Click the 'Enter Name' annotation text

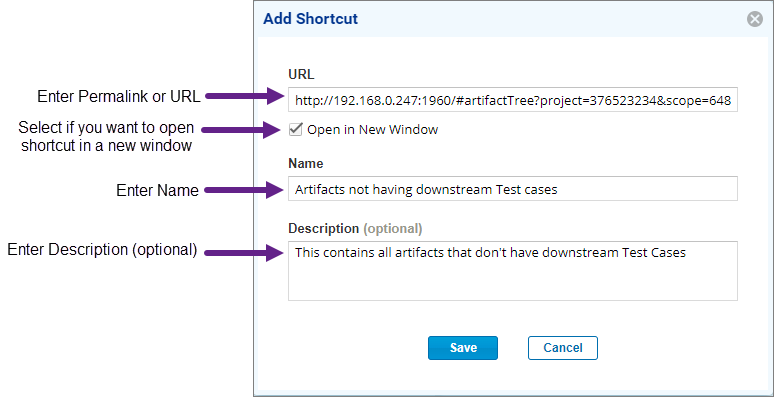(x=157, y=190)
